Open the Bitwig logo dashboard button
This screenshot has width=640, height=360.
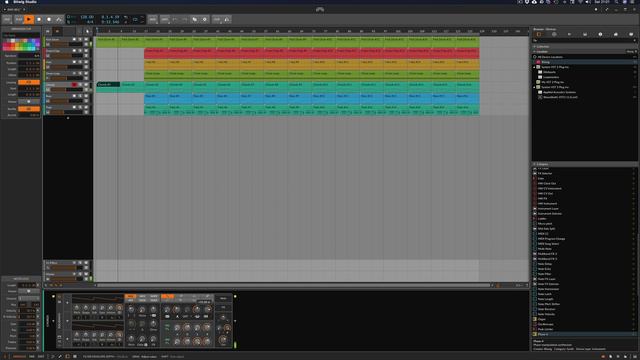[x=320, y=10]
